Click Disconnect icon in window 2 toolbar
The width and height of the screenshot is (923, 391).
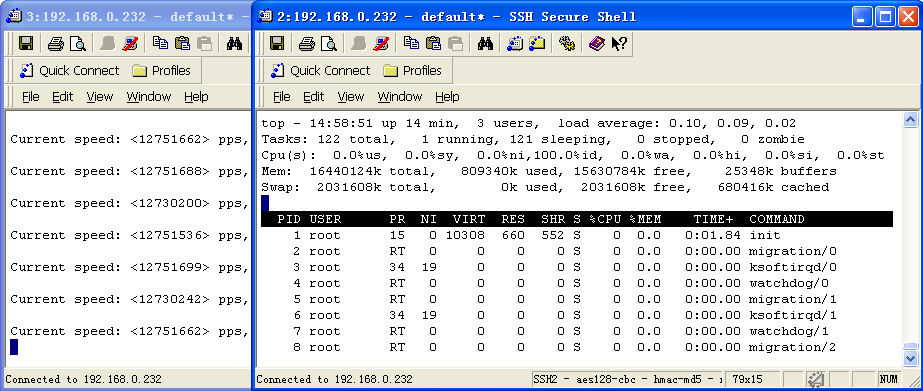click(381, 43)
